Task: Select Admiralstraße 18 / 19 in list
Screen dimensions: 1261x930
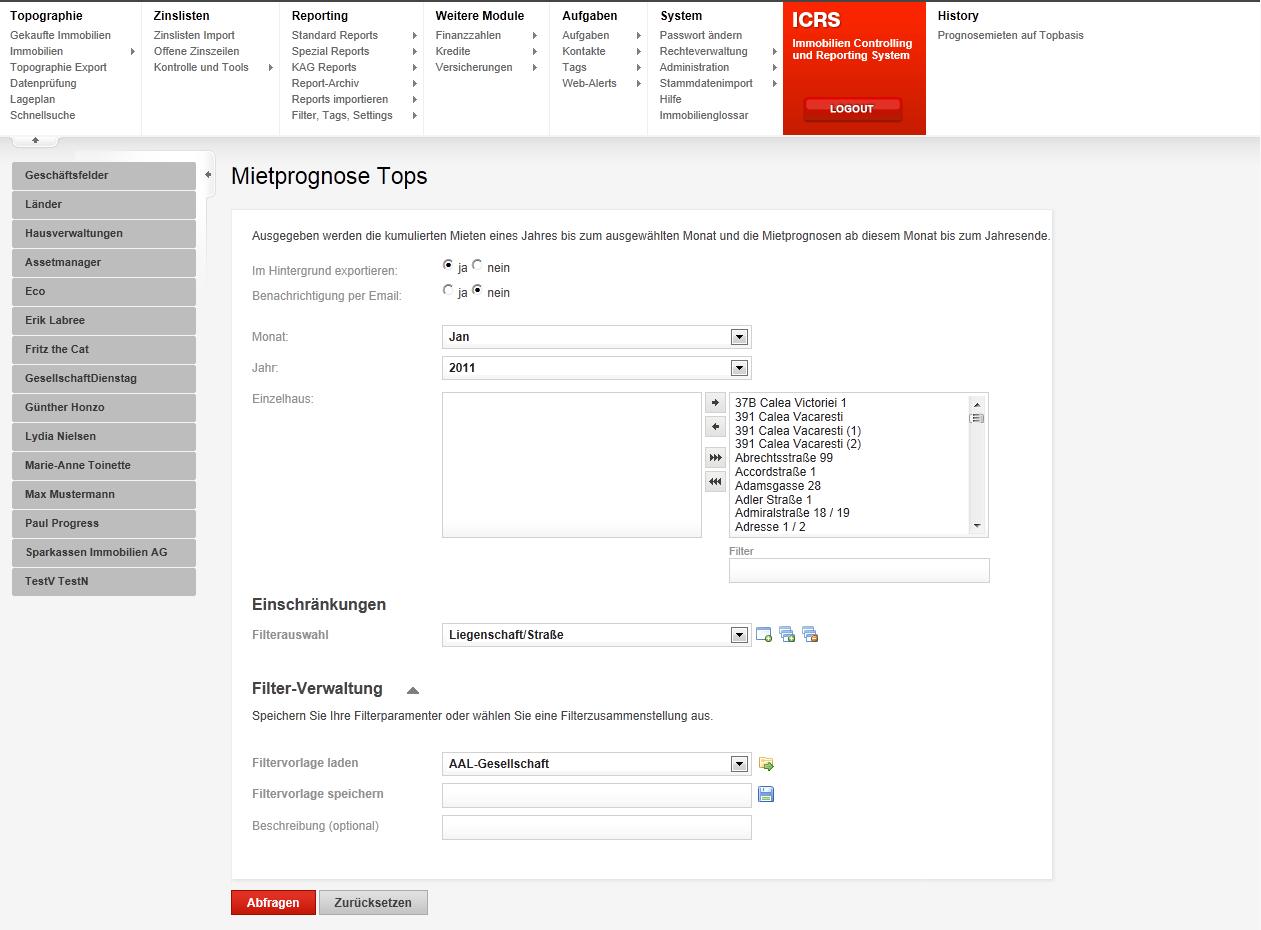Action: 792,513
